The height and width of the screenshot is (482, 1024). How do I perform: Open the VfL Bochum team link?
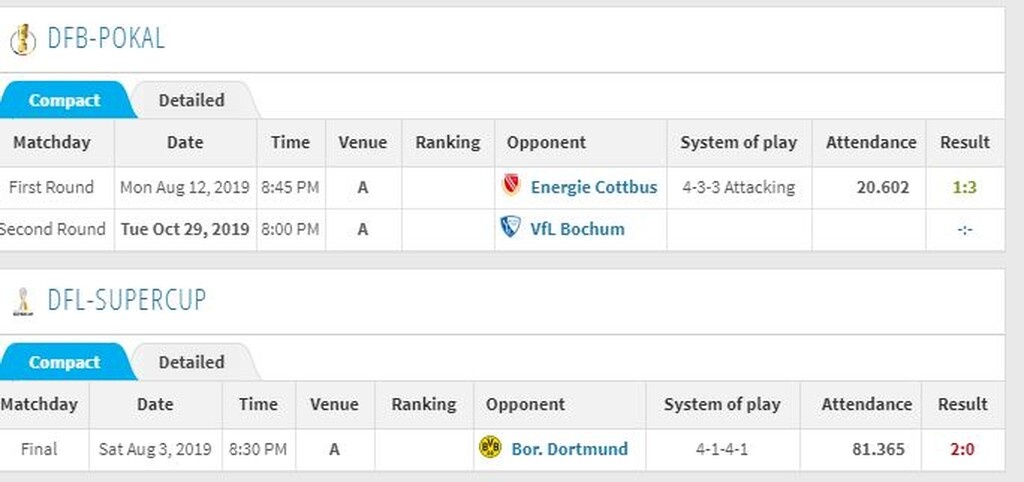578,229
